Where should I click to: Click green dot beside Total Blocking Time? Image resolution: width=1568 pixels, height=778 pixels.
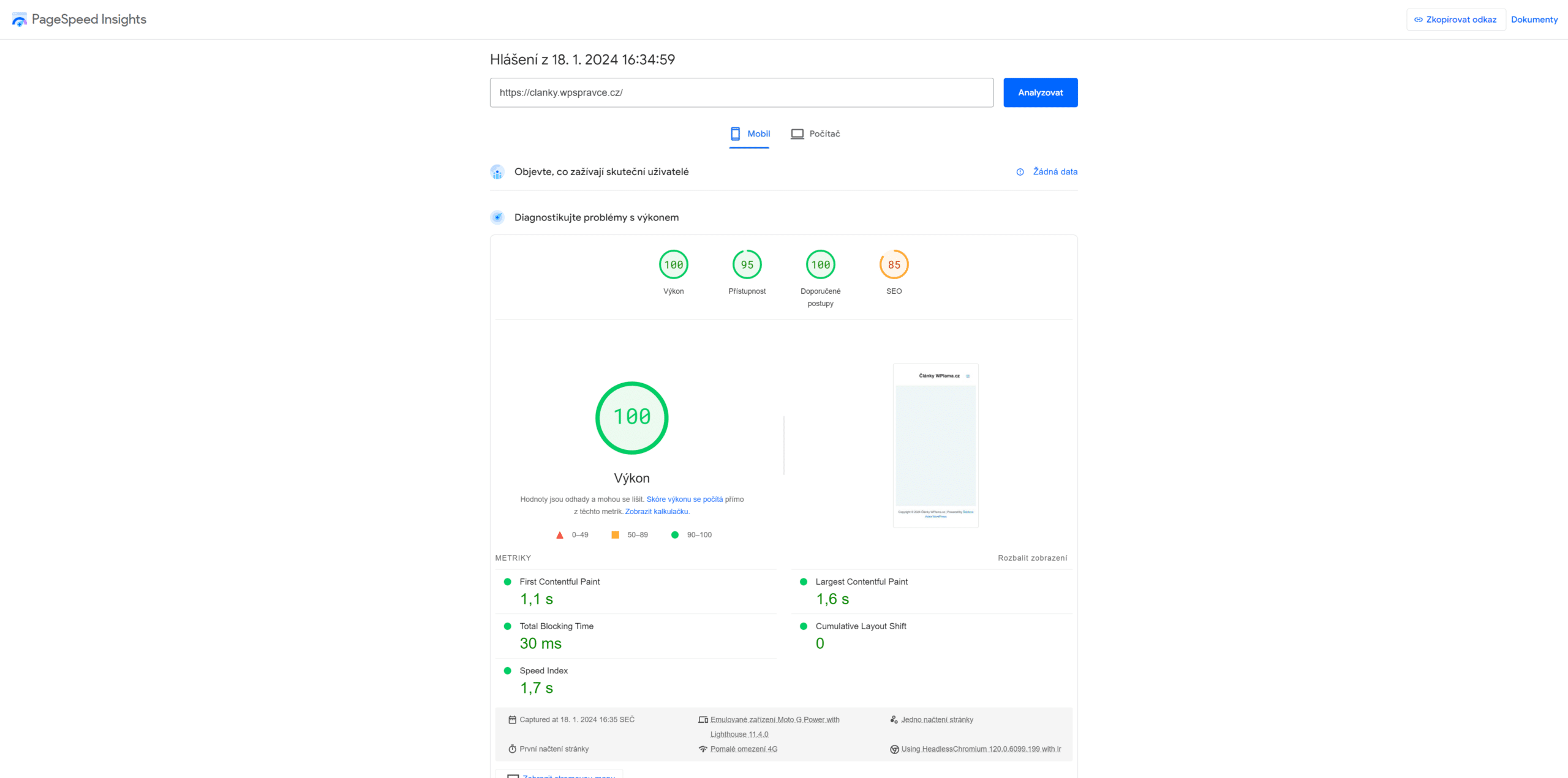pos(507,626)
